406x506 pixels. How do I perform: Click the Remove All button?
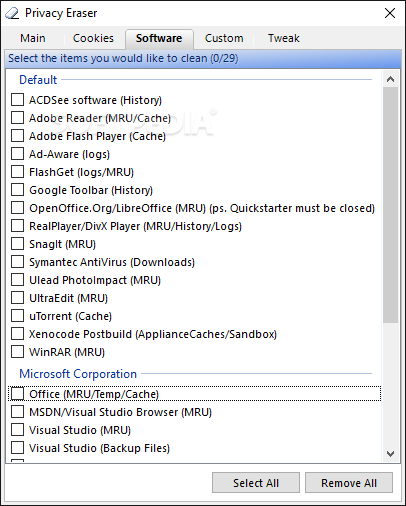pyautogui.click(x=349, y=483)
